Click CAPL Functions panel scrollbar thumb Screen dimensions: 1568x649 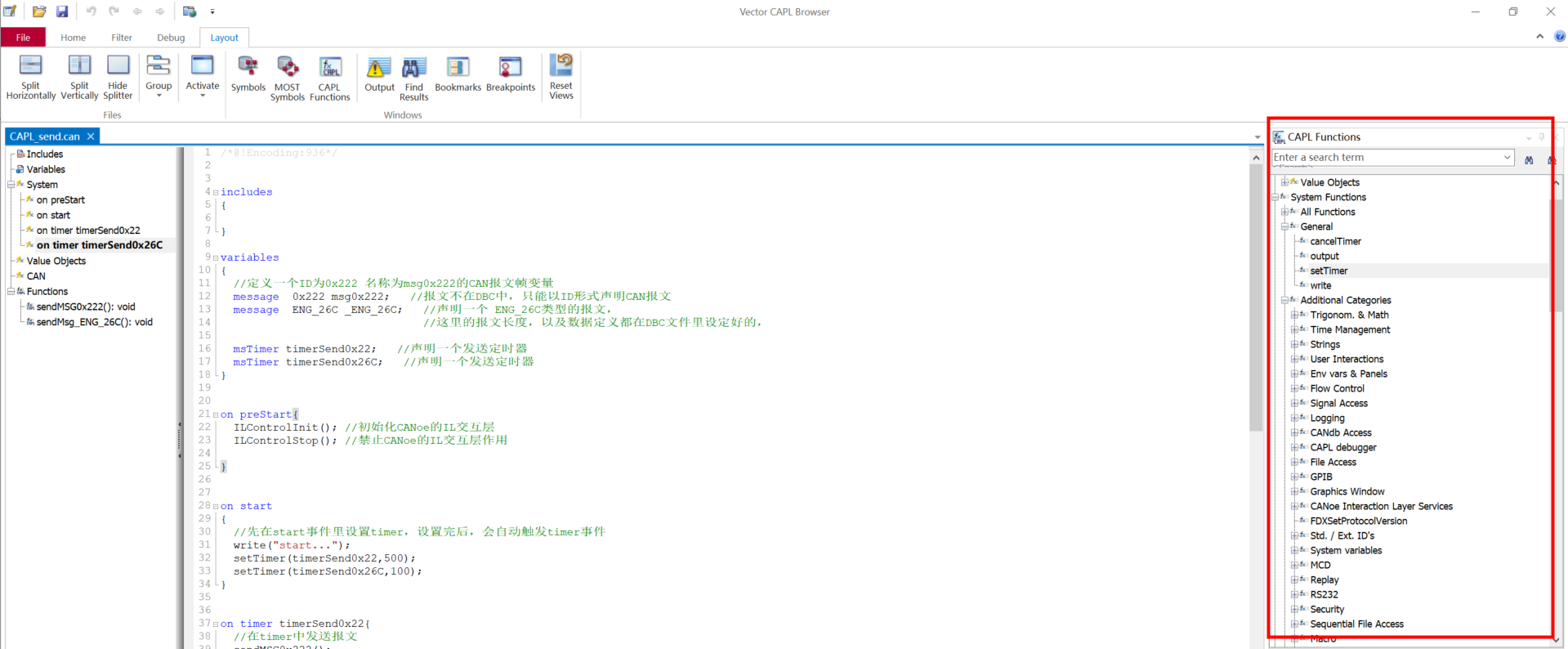tap(1557, 255)
